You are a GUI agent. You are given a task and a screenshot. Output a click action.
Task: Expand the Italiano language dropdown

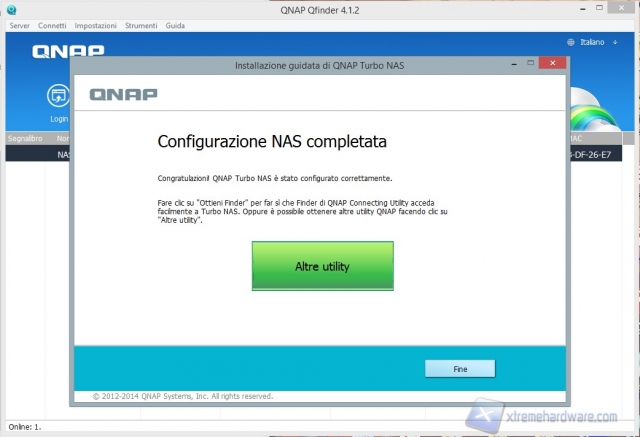pyautogui.click(x=596, y=44)
